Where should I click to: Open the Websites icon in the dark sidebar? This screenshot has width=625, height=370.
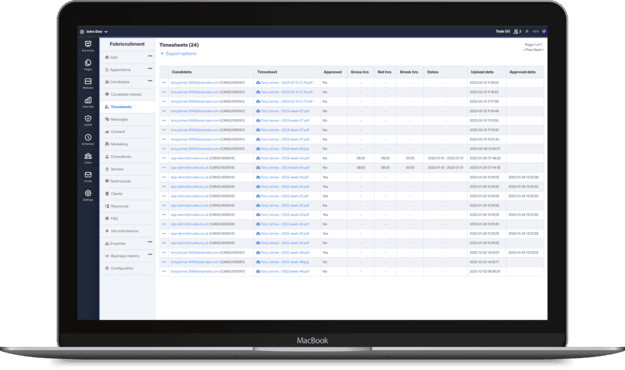[x=88, y=81]
